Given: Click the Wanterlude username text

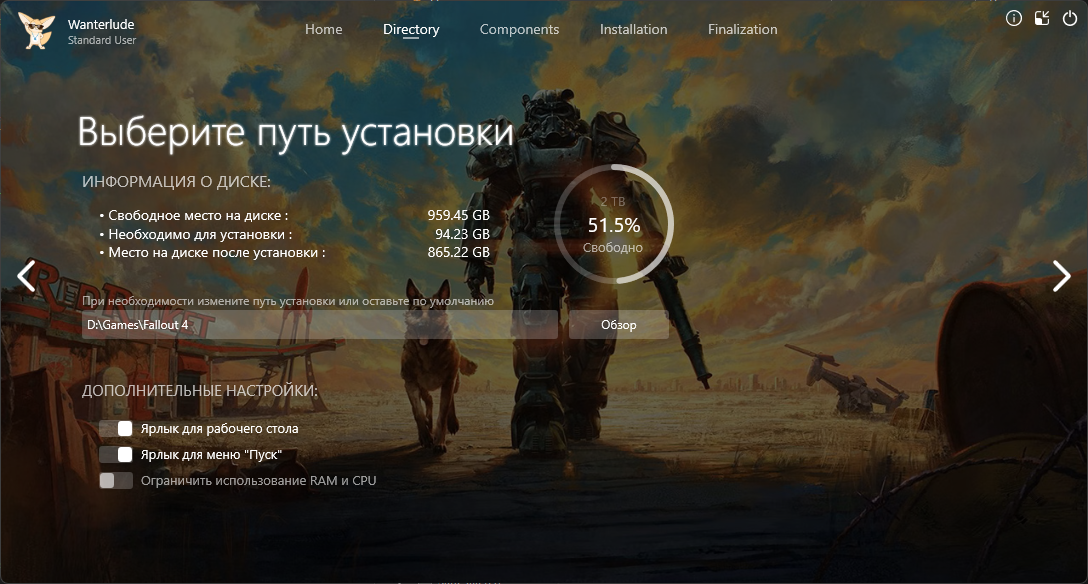Looking at the screenshot, I should [x=101, y=24].
